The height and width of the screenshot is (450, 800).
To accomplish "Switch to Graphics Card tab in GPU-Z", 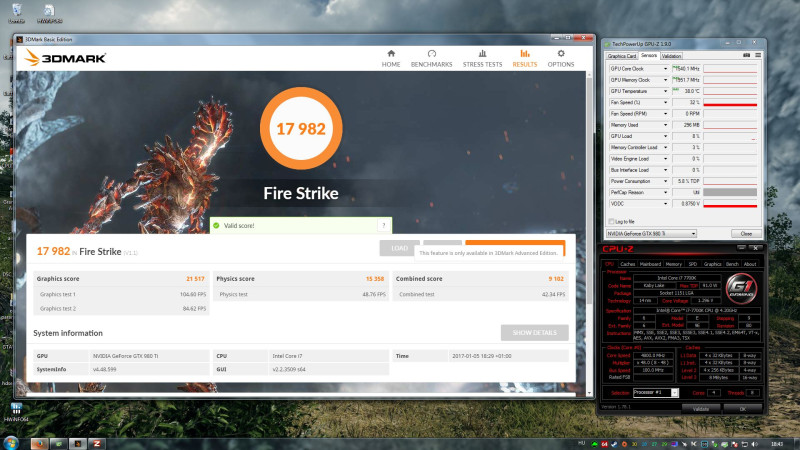I will click(x=622, y=56).
